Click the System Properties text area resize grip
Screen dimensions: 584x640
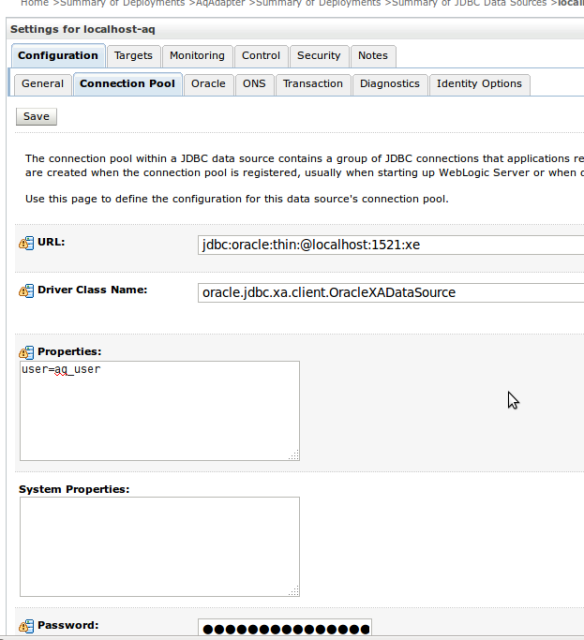[x=294, y=591]
